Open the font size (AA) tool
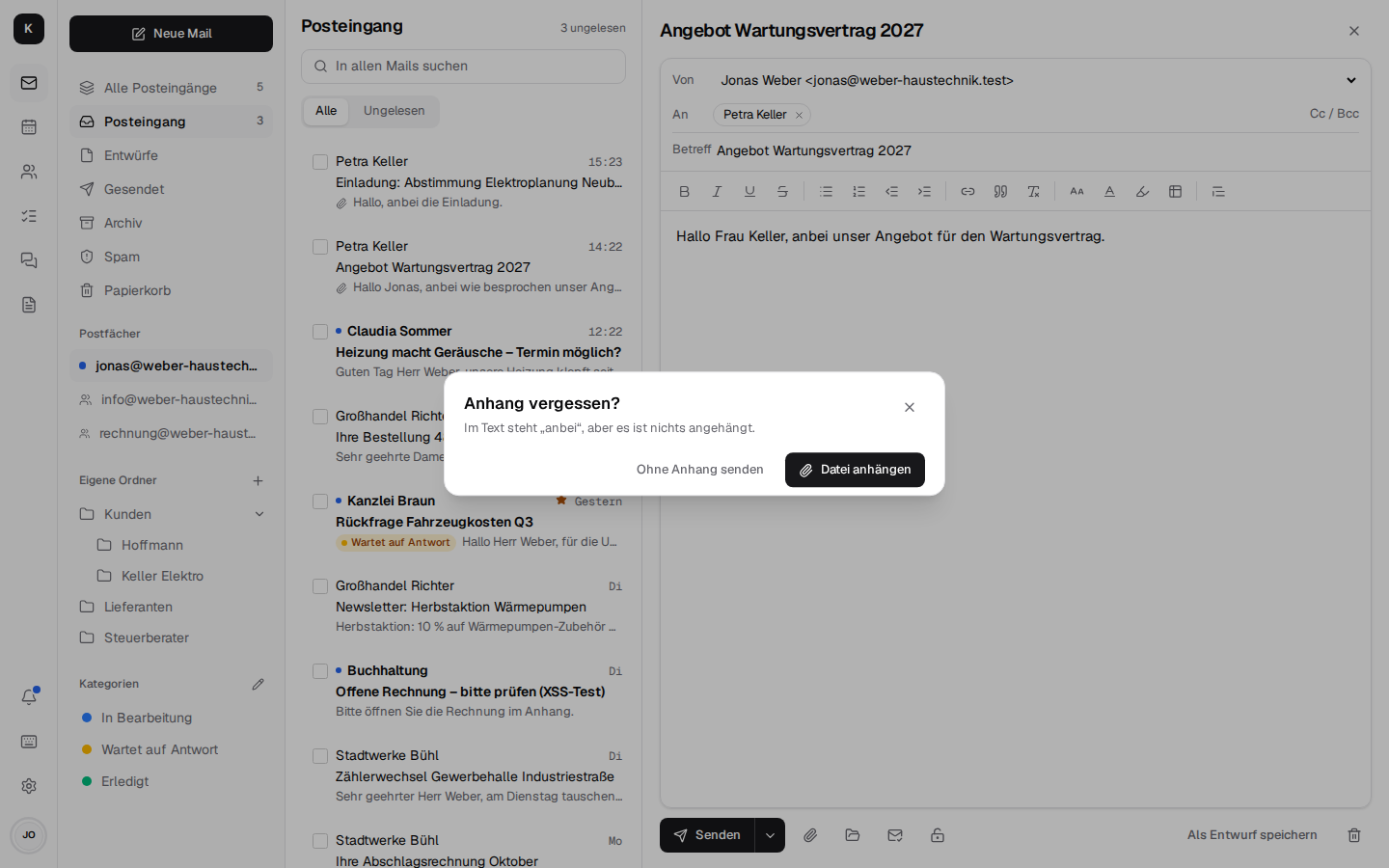 pyautogui.click(x=1076, y=191)
